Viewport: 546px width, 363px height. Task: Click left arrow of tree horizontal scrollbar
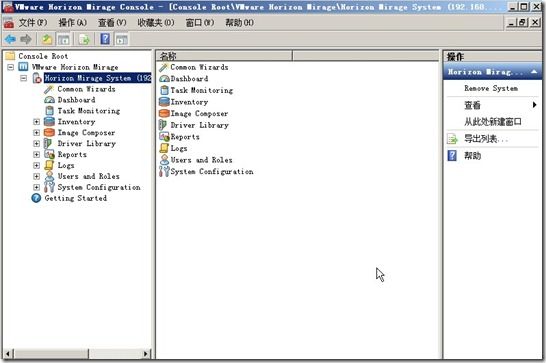click(8, 354)
